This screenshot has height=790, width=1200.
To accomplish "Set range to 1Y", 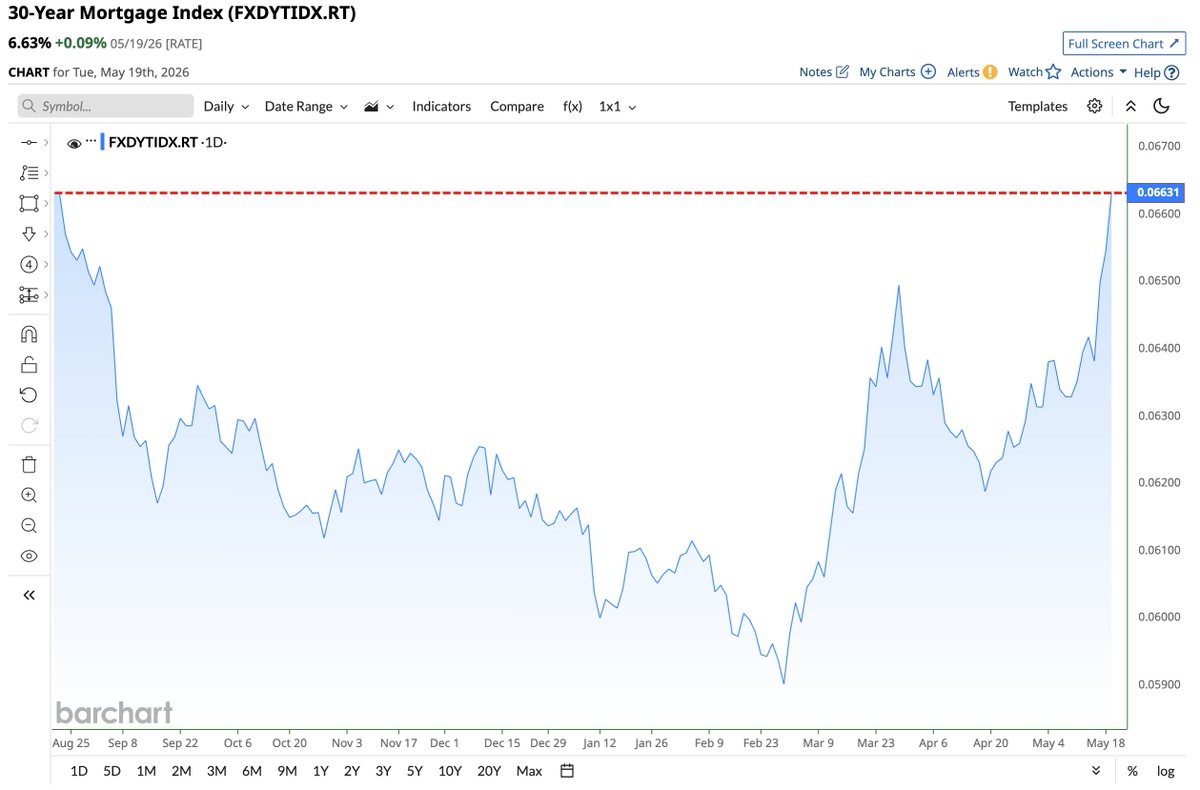I will (x=321, y=771).
